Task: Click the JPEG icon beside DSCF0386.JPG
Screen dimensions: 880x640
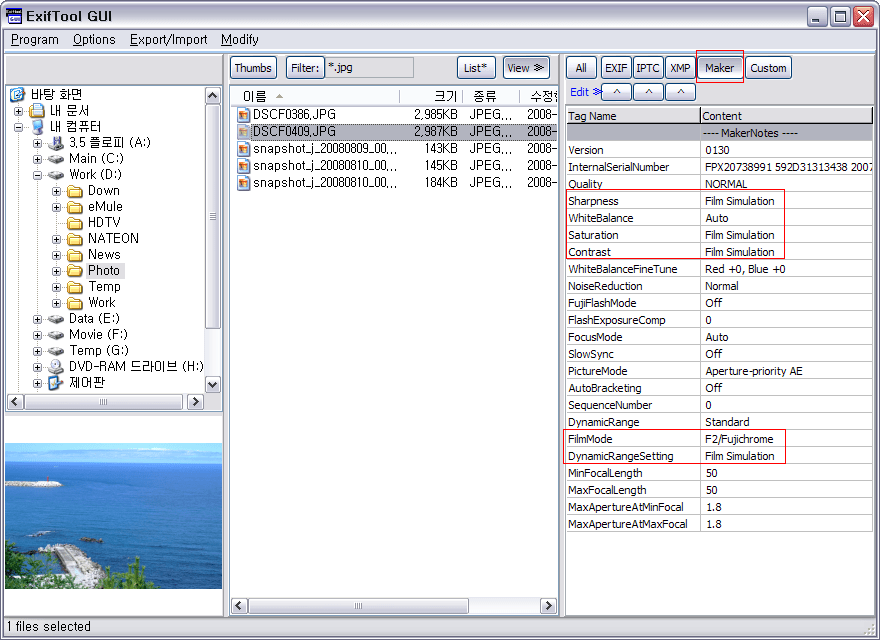Action: click(243, 115)
